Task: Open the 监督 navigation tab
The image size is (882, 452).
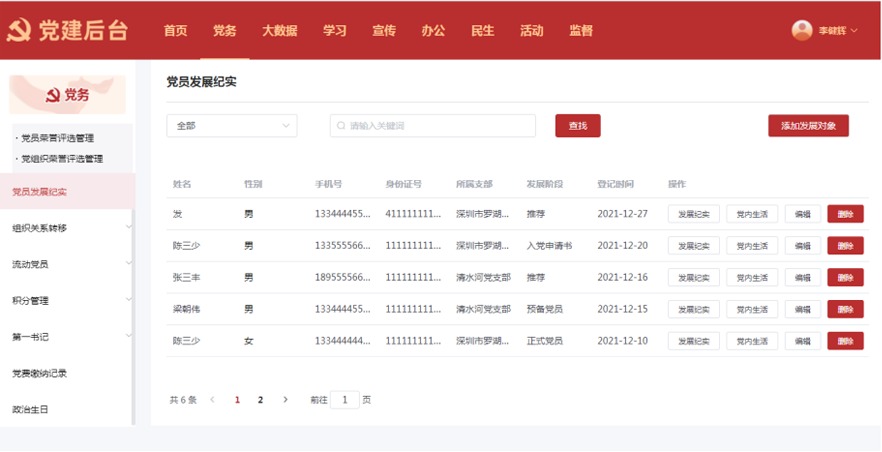Action: click(x=581, y=30)
